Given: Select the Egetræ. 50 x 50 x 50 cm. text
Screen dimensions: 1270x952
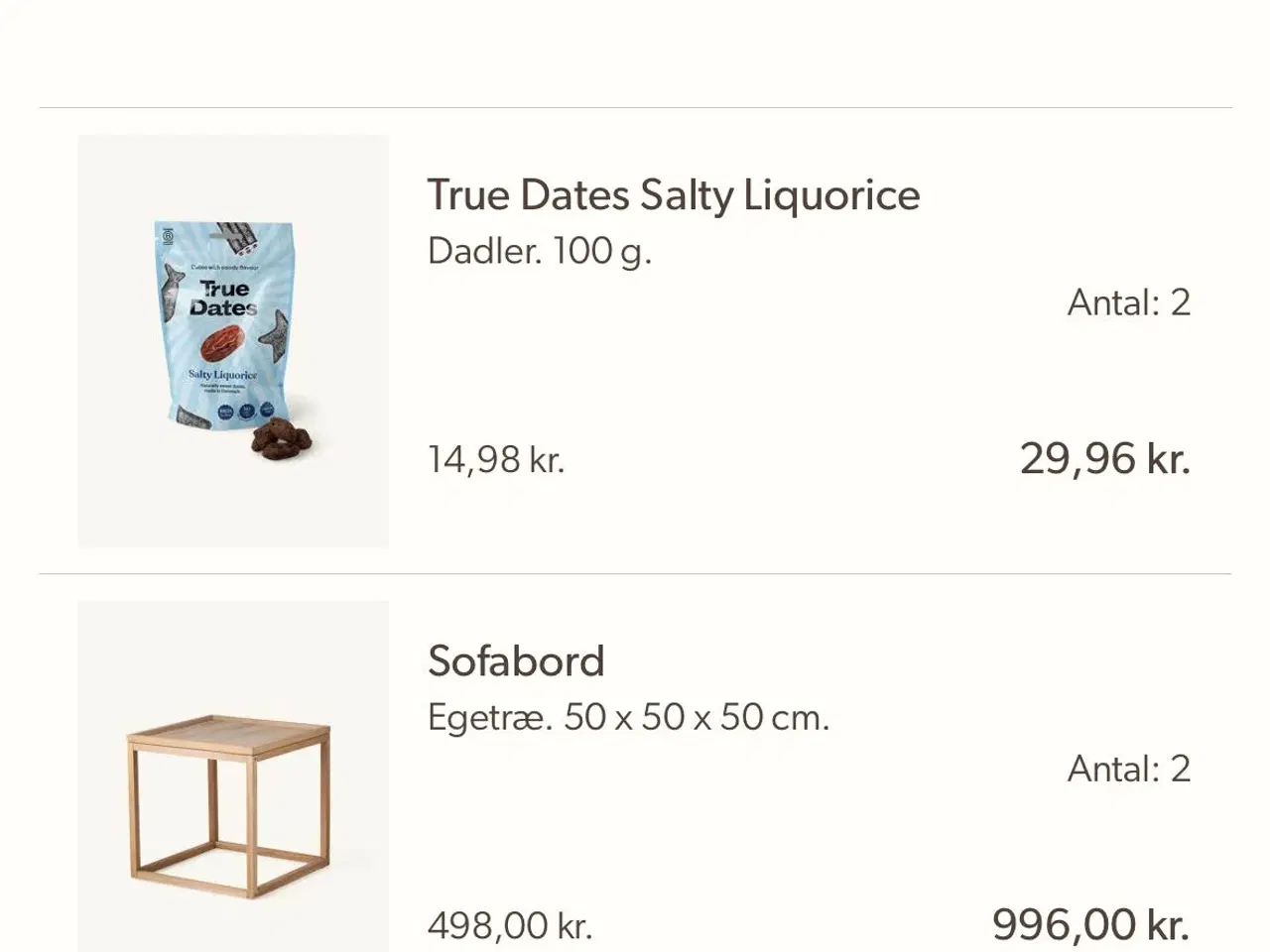Looking at the screenshot, I should click(628, 717).
